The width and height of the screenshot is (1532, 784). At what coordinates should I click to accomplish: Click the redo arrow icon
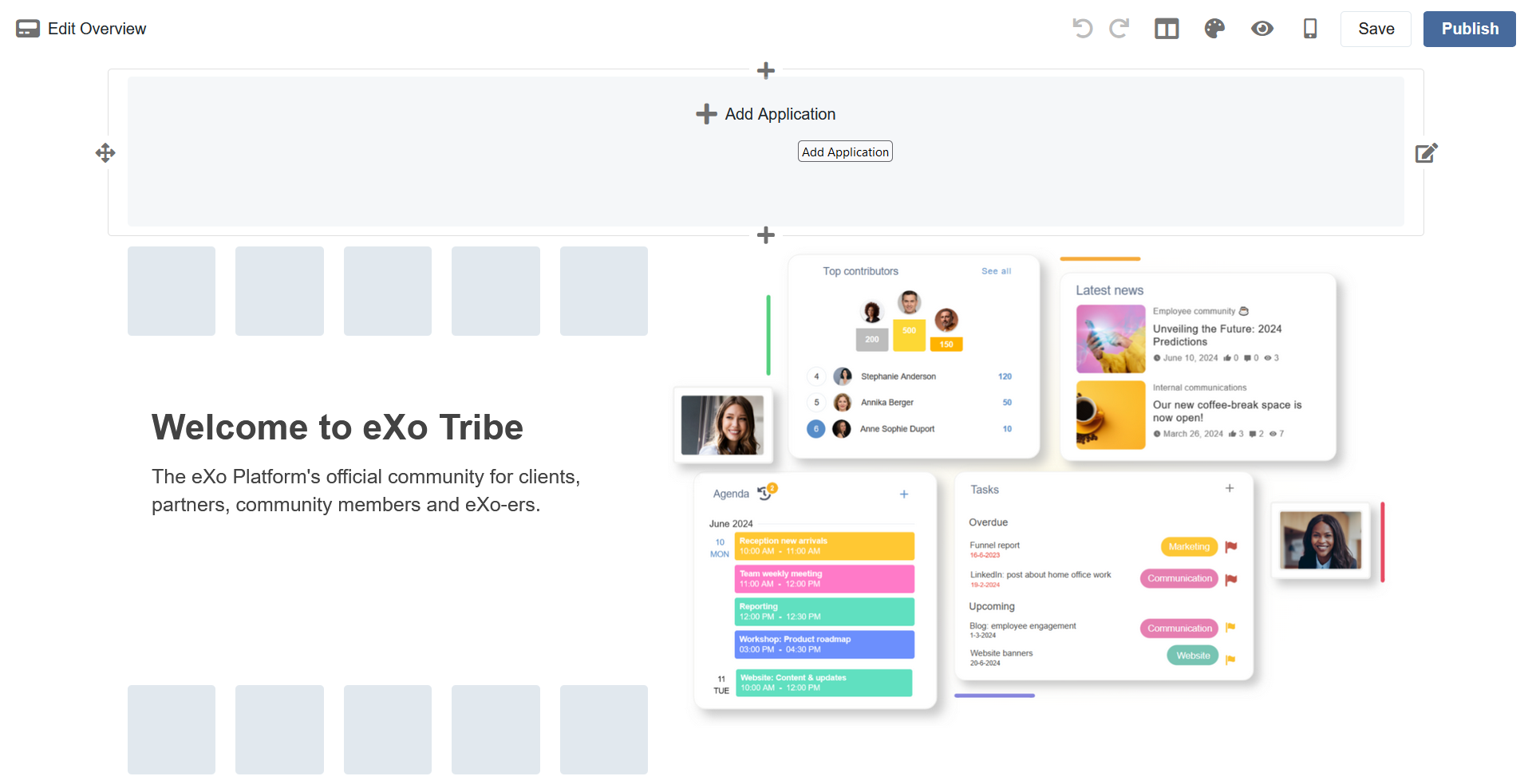click(1119, 29)
